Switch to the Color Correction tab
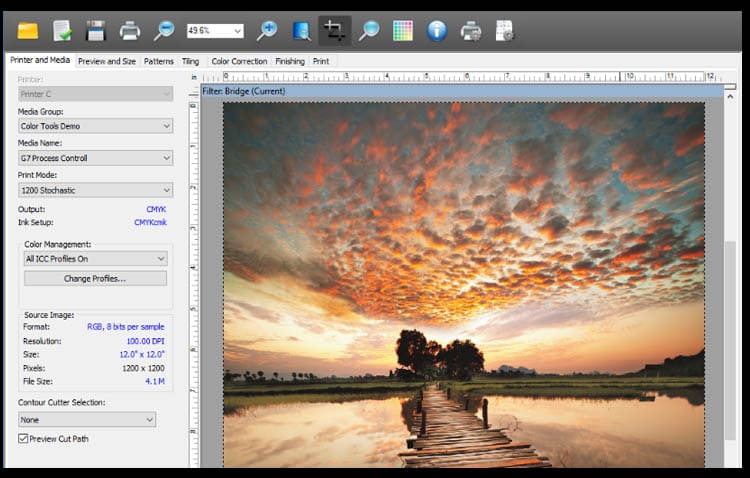 (239, 61)
